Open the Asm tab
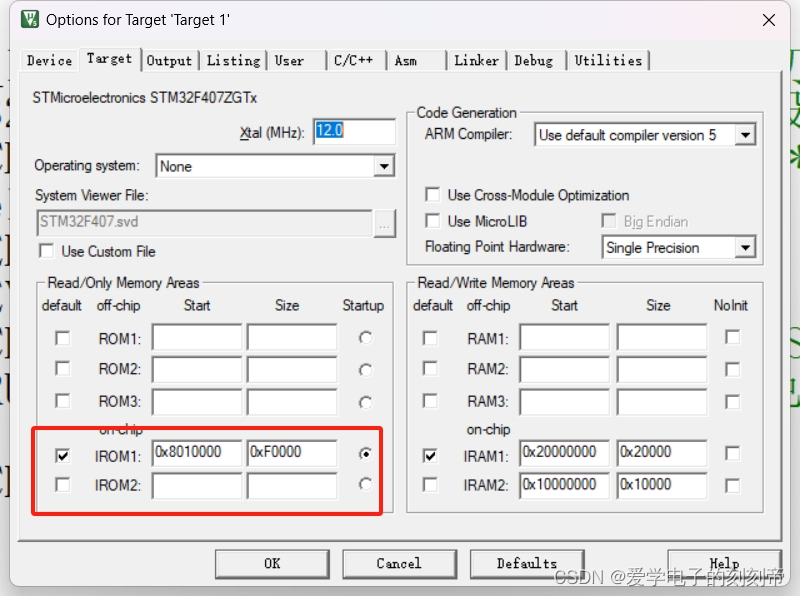 coord(406,61)
